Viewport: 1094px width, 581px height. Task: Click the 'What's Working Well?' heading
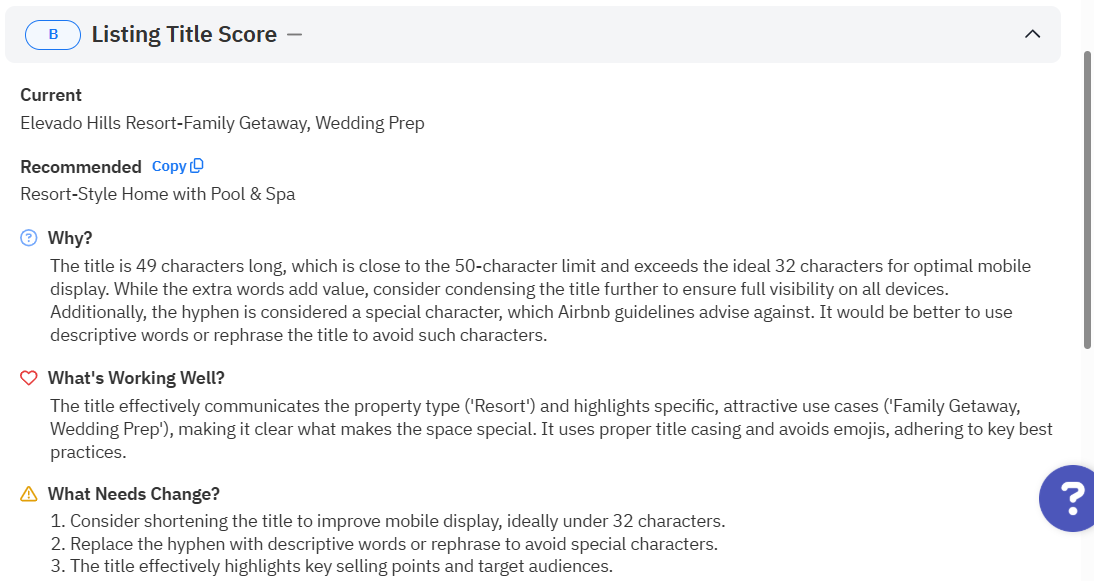tap(136, 378)
